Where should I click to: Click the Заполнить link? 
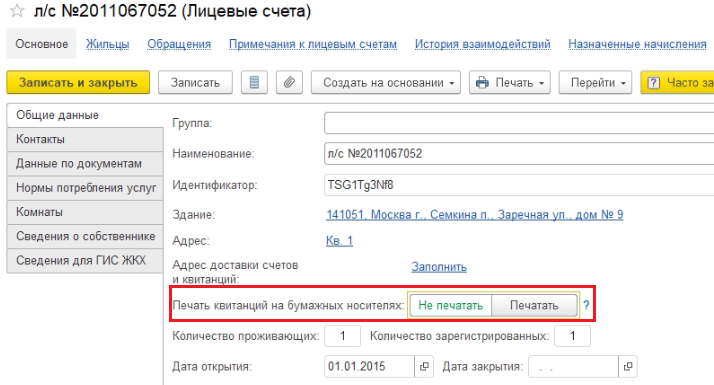click(x=439, y=267)
